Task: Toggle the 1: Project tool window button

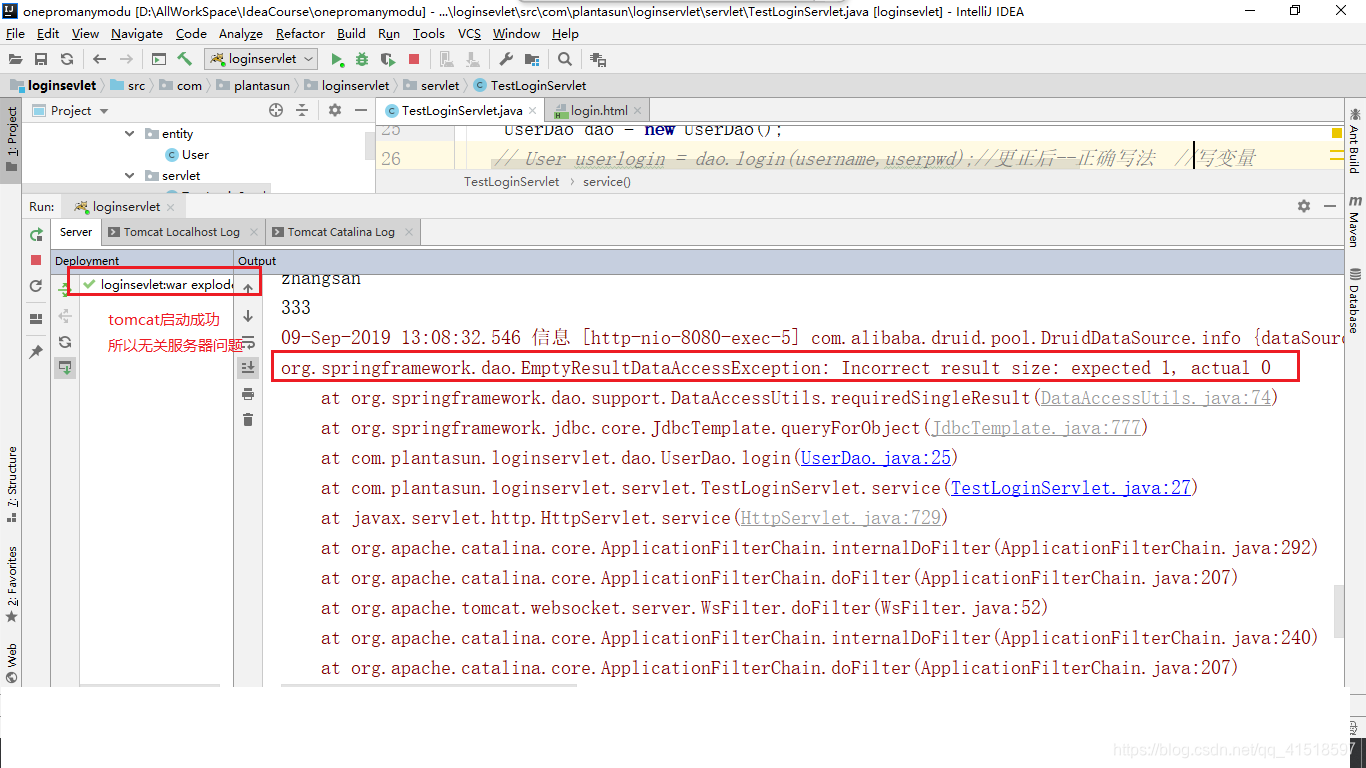Action: point(11,140)
